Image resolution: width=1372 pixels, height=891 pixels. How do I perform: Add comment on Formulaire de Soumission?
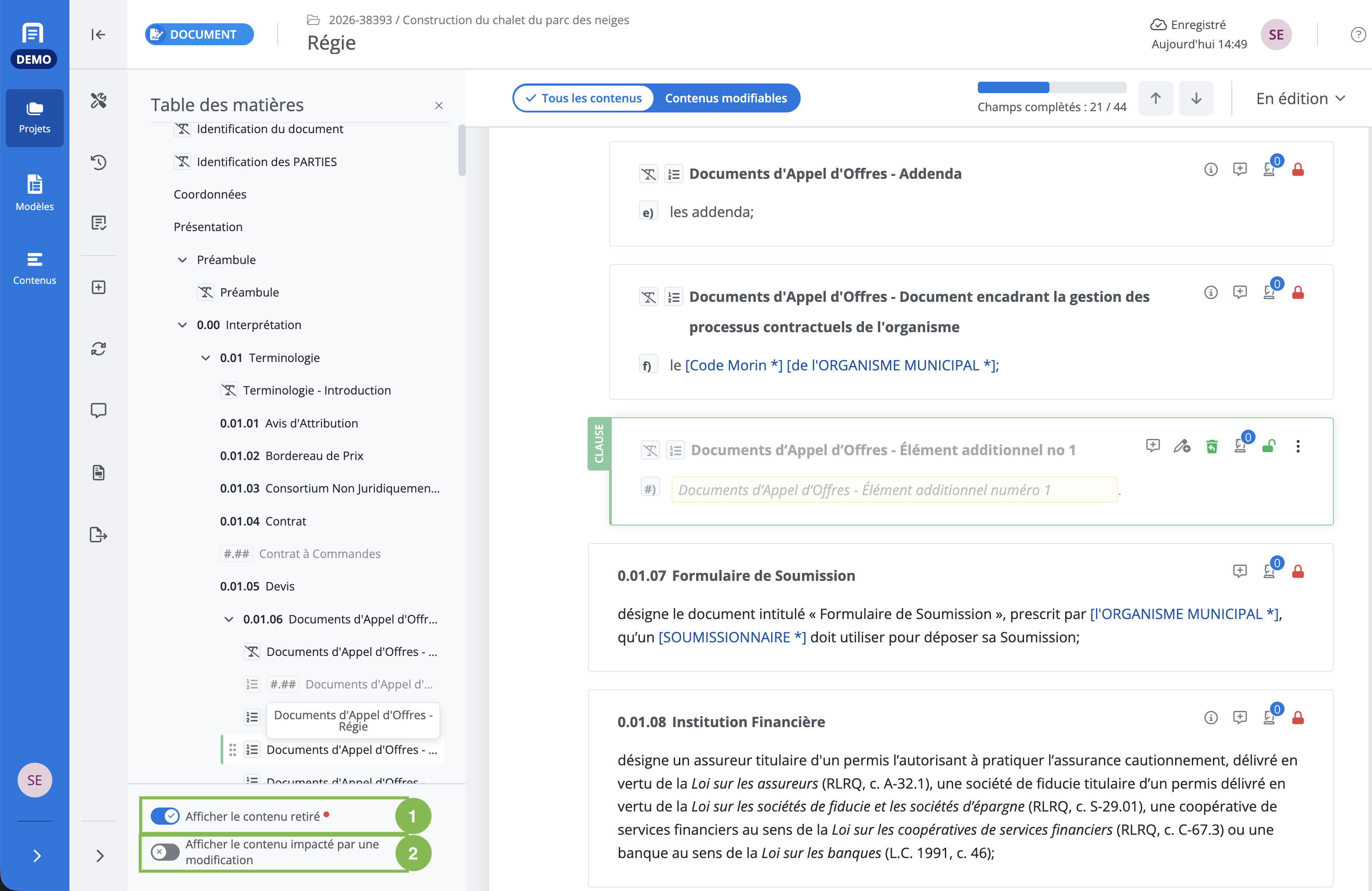(1239, 571)
